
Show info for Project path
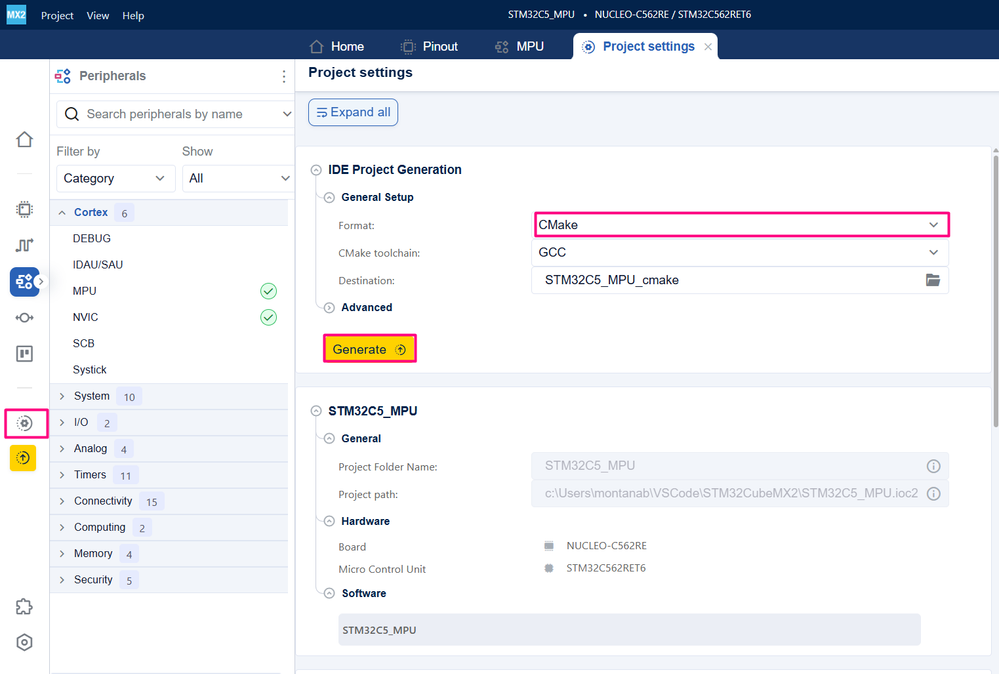pyautogui.click(x=933, y=494)
